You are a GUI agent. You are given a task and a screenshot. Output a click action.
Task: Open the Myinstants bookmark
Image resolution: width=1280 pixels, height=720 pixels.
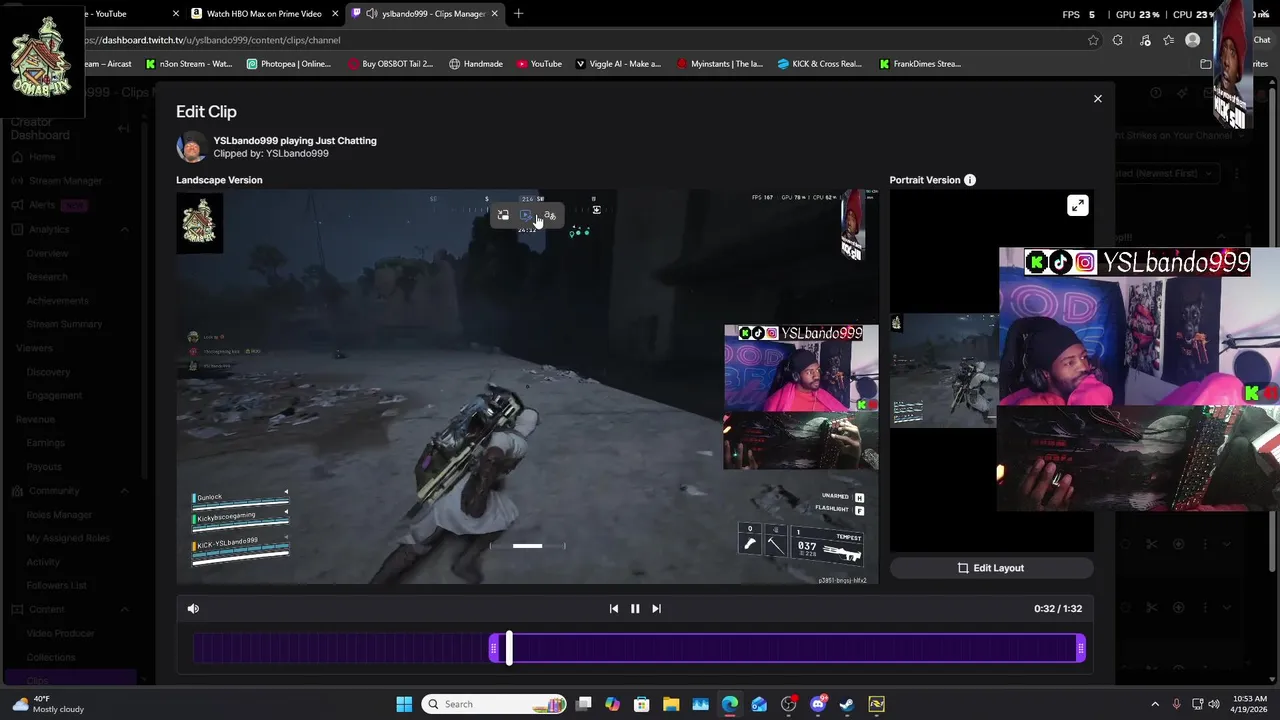(719, 64)
